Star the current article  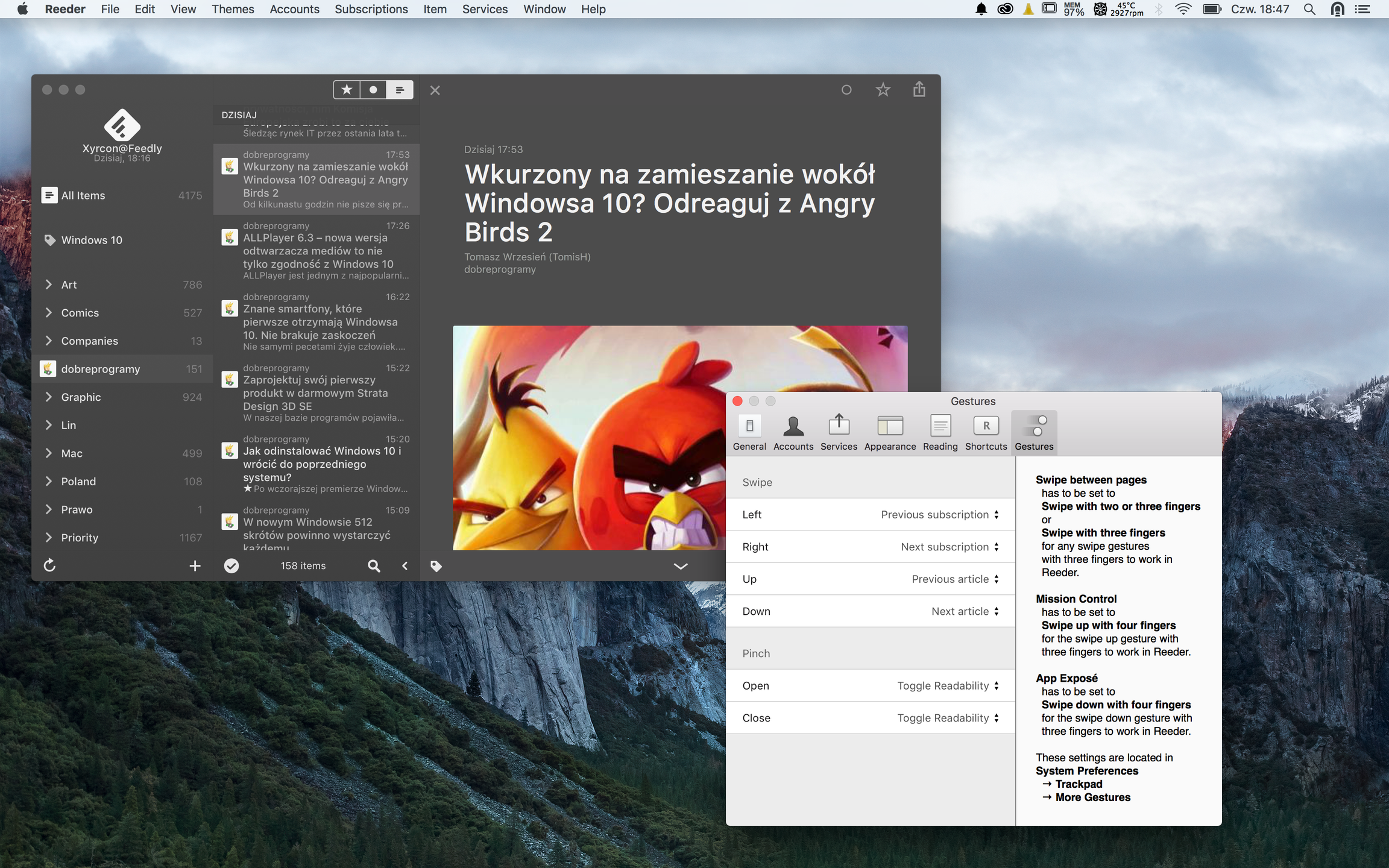pos(883,90)
